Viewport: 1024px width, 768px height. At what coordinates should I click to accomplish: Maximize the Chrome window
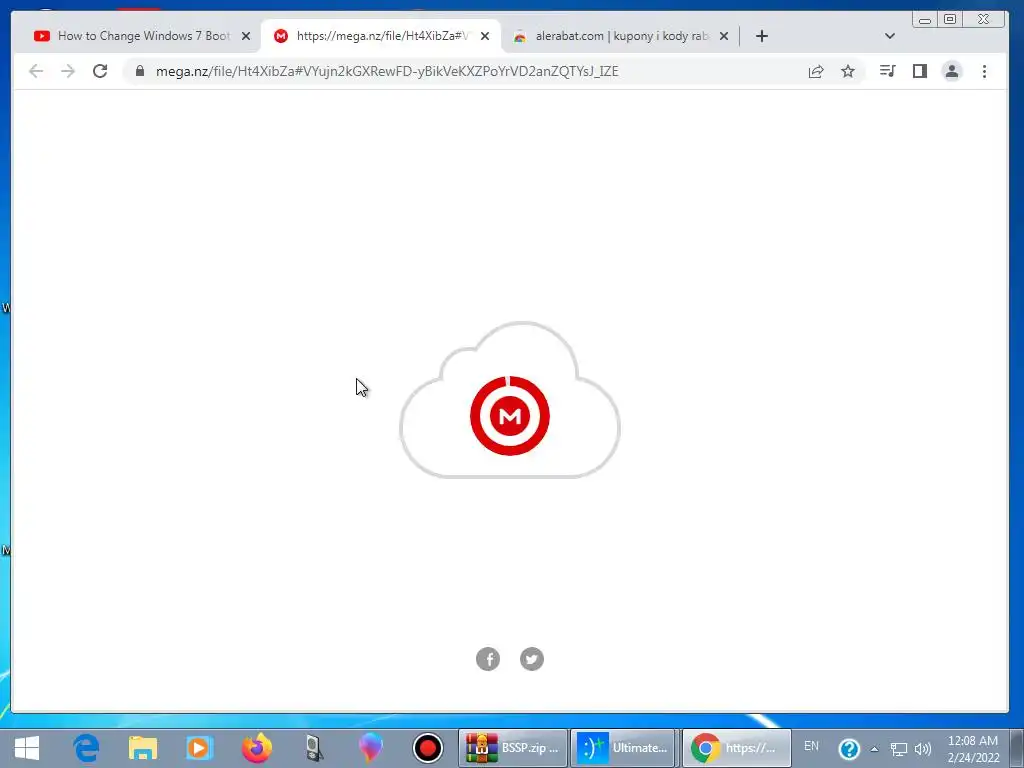click(950, 20)
